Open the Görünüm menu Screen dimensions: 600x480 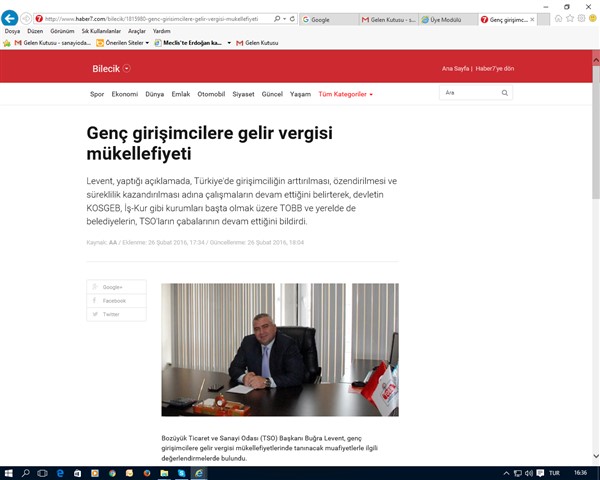[x=62, y=31]
